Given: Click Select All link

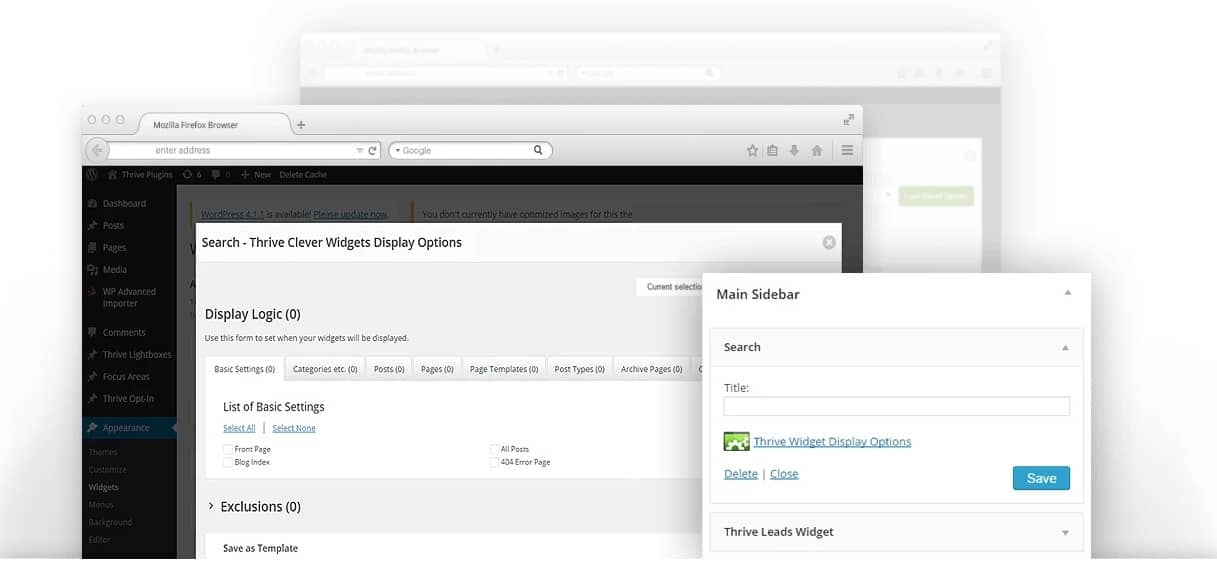Looking at the screenshot, I should pos(239,428).
